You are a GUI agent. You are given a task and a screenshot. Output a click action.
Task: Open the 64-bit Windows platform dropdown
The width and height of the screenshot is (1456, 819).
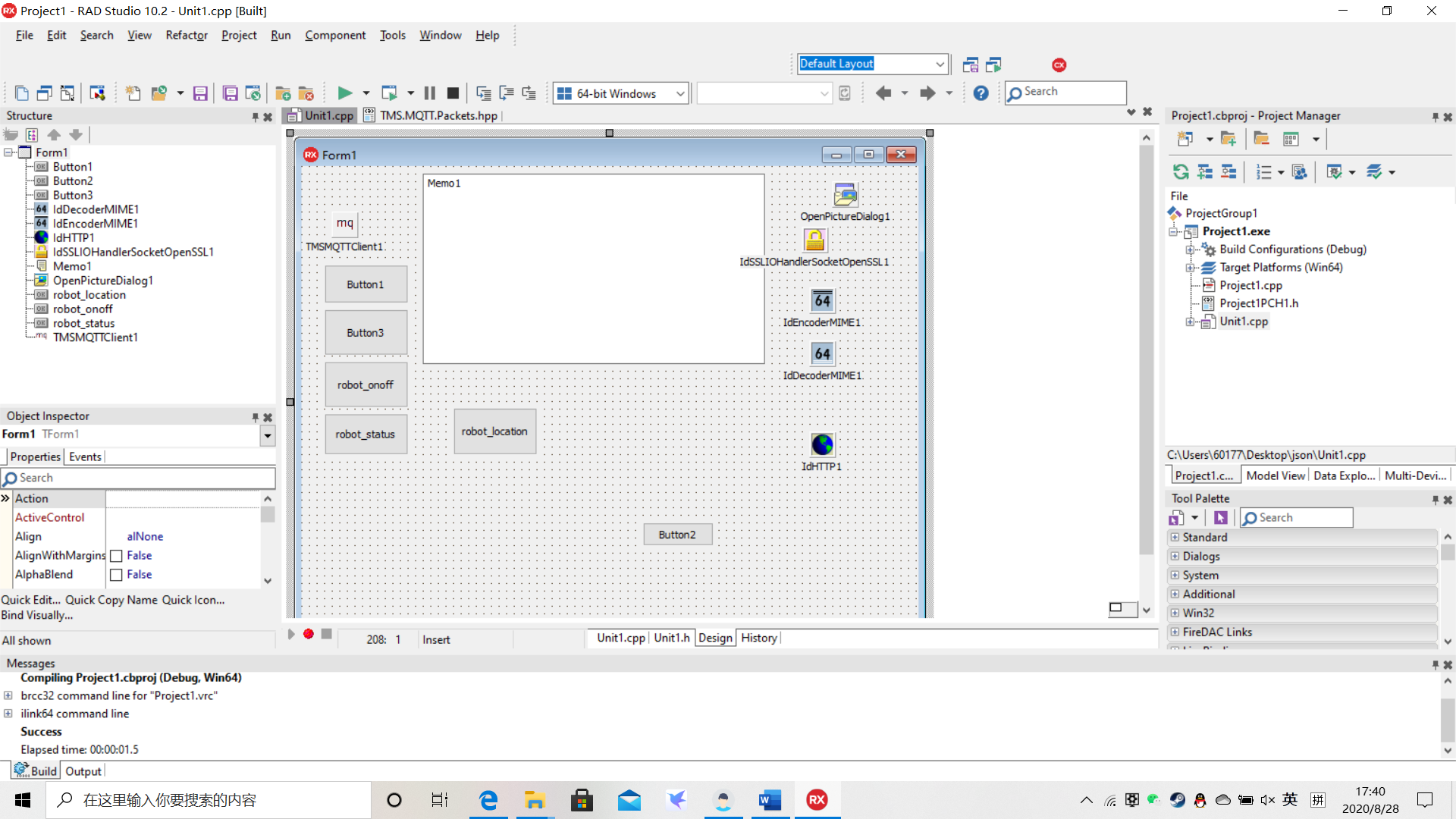(680, 93)
